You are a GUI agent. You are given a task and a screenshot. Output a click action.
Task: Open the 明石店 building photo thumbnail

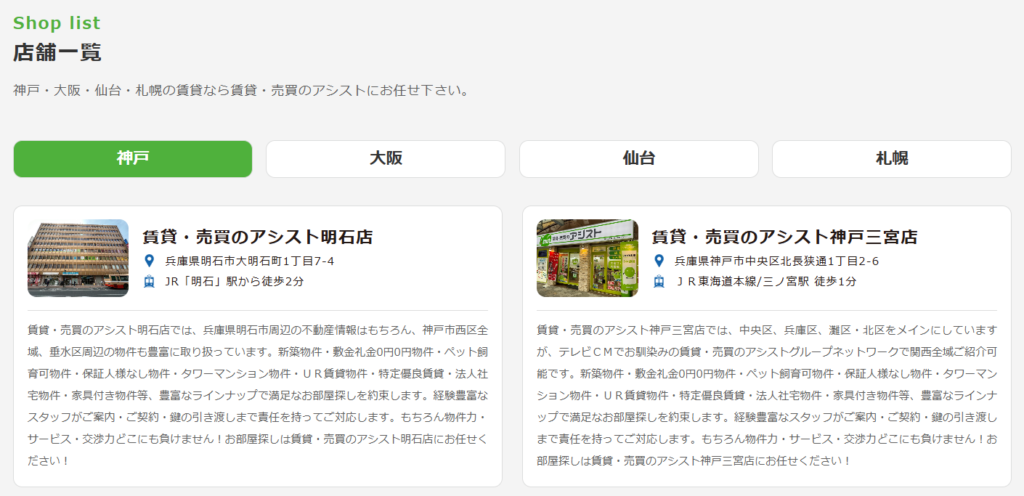pyautogui.click(x=78, y=258)
